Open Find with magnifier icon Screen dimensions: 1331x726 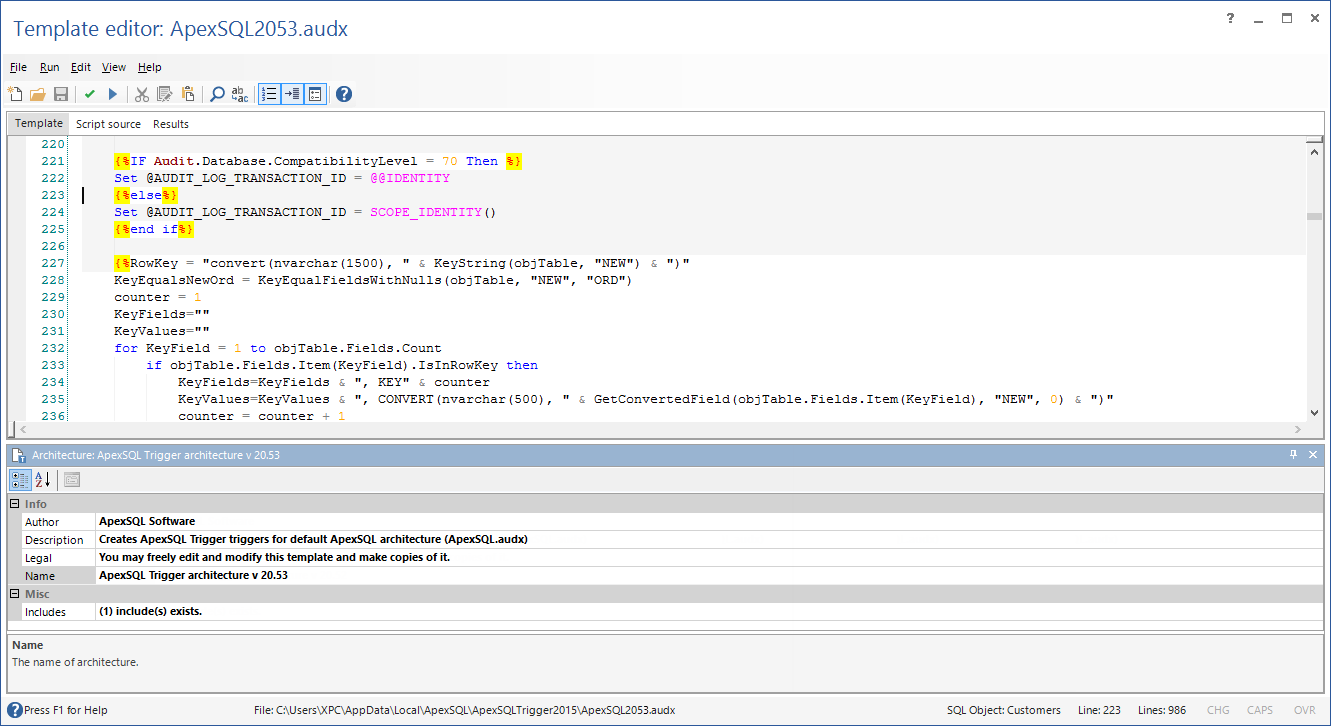[217, 94]
